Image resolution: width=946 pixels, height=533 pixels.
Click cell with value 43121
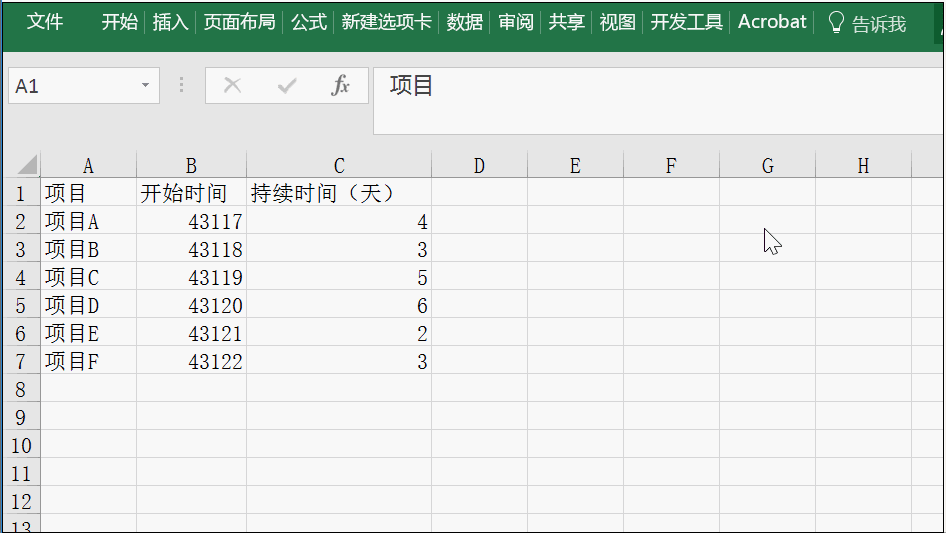(x=191, y=333)
